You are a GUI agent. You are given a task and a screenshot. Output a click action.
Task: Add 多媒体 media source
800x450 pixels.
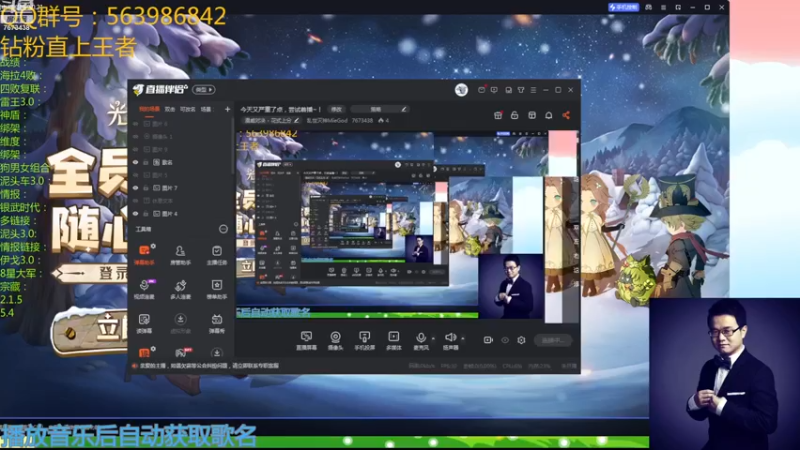click(393, 340)
